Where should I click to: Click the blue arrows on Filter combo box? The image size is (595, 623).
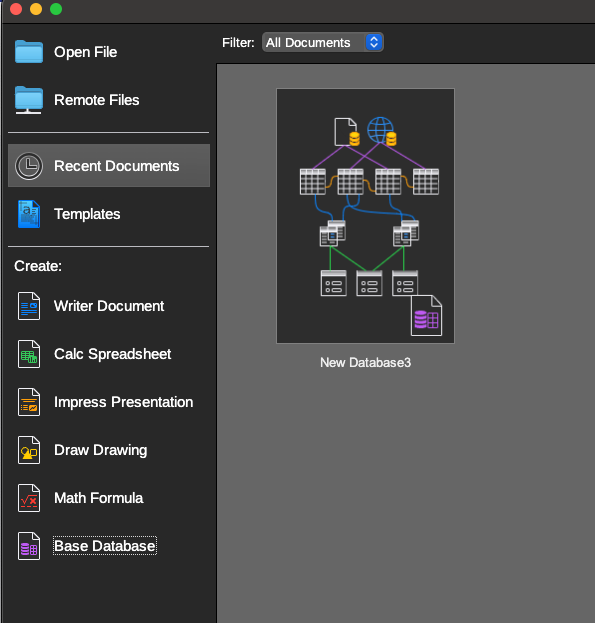coord(374,43)
